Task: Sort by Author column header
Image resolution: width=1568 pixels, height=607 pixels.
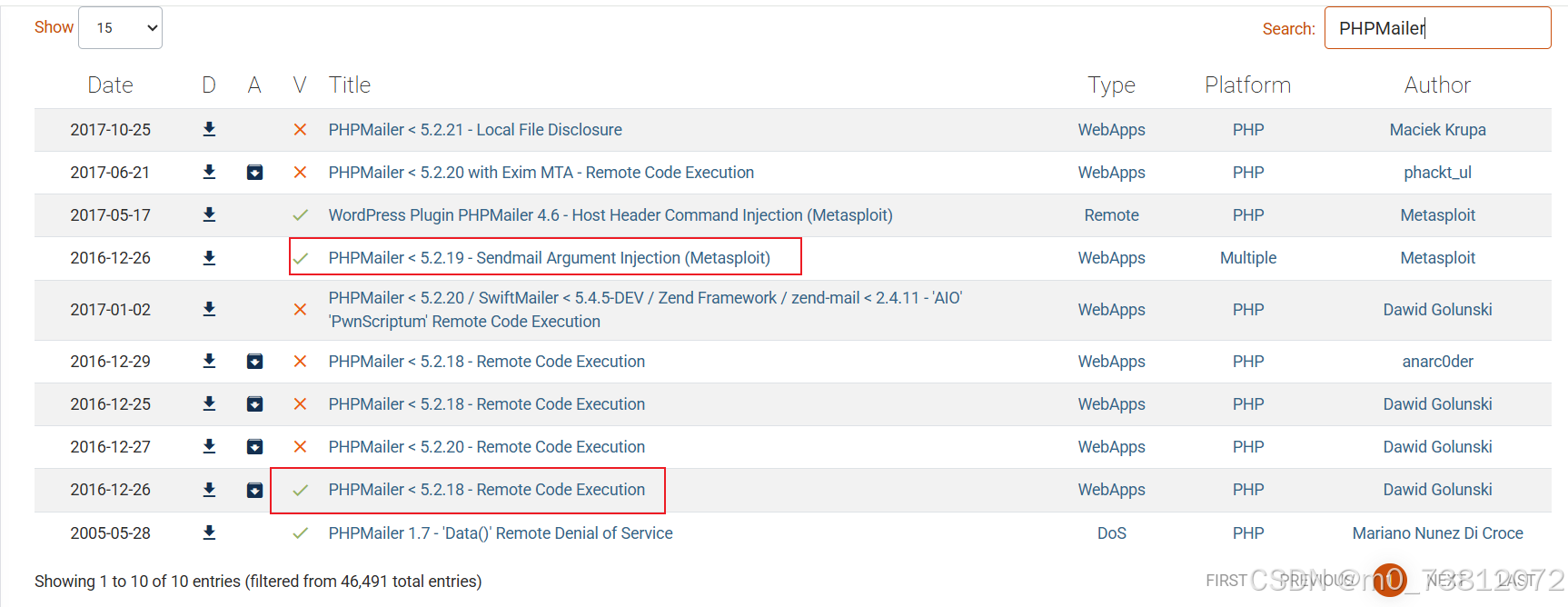Action: pos(1437,85)
